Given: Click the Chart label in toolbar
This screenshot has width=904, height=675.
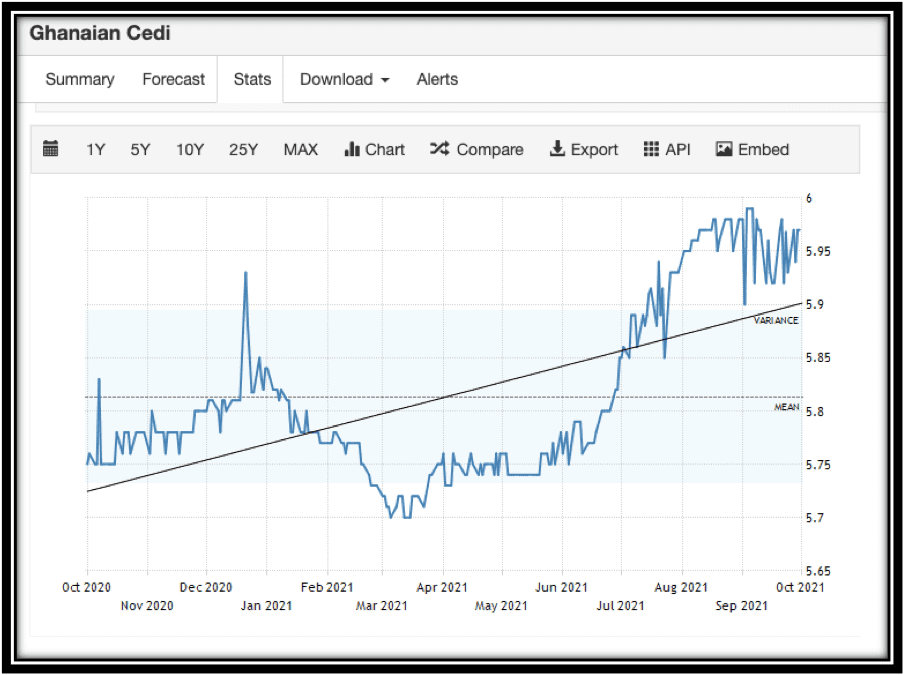Looking at the screenshot, I should coord(385,150).
